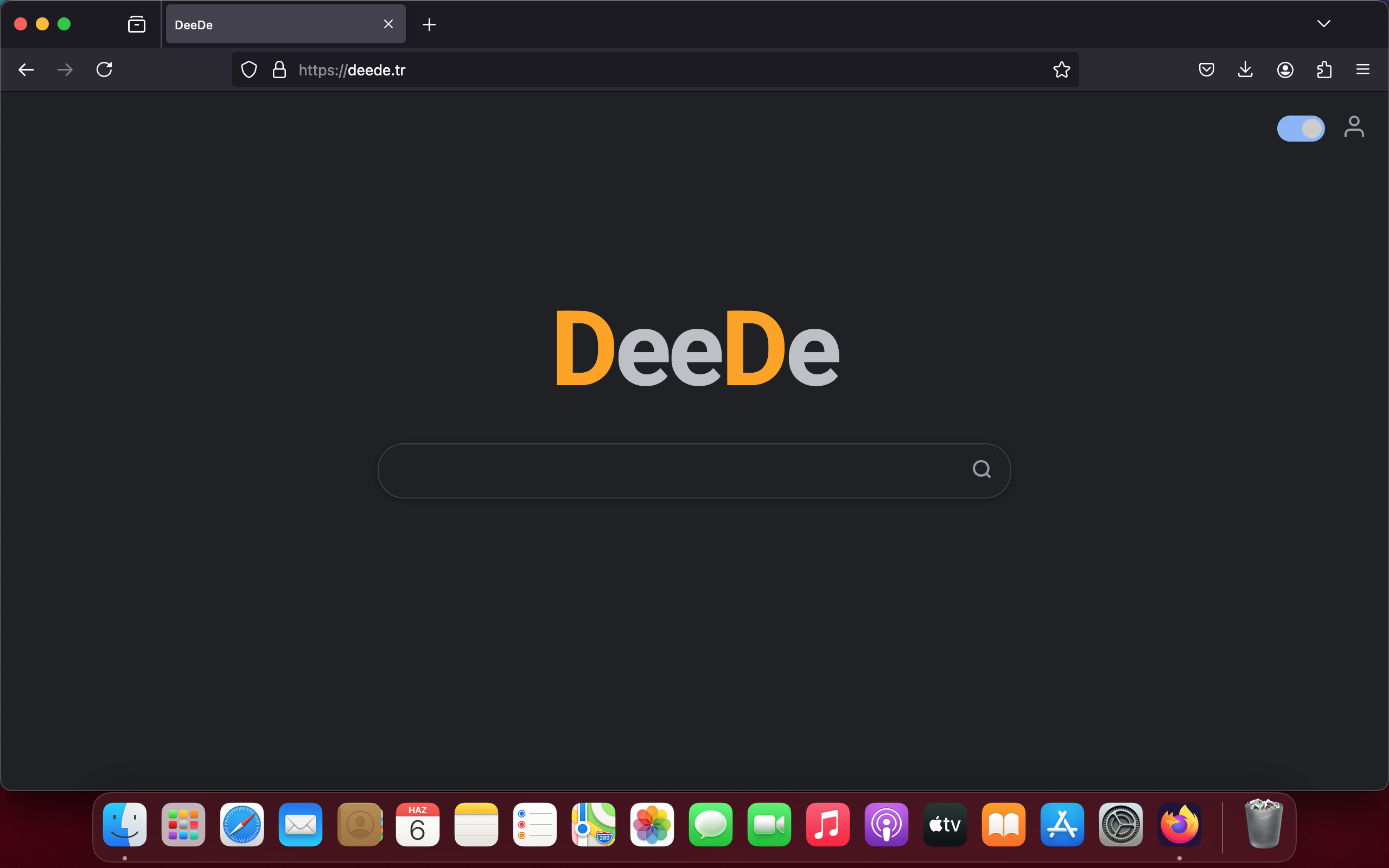Open a new tab with plus button
Image resolution: width=1389 pixels, height=868 pixels.
click(429, 25)
